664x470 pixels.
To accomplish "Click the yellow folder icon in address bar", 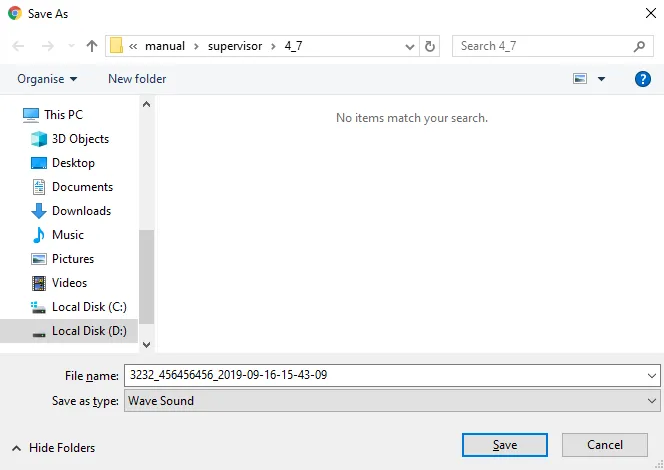I will 116,46.
